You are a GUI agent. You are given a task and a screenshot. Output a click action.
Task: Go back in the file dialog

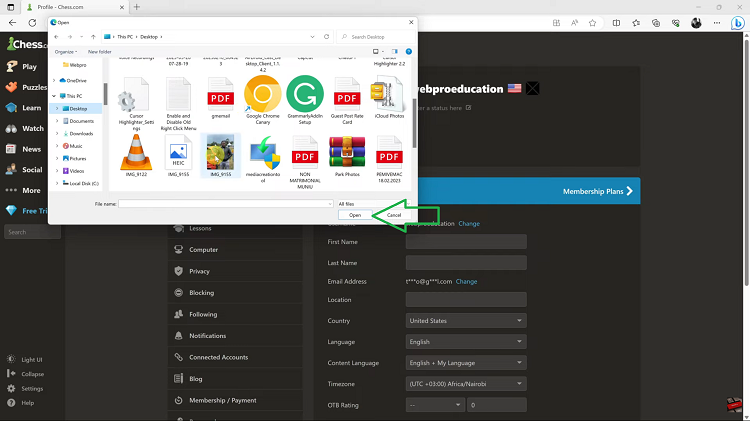56,37
